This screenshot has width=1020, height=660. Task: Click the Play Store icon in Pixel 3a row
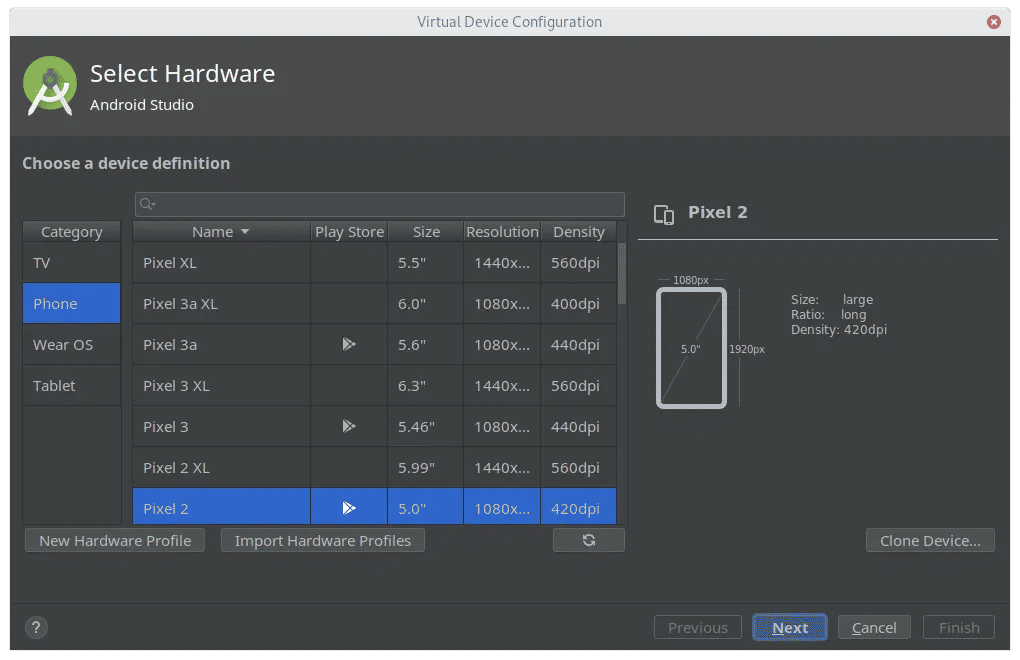pos(349,344)
